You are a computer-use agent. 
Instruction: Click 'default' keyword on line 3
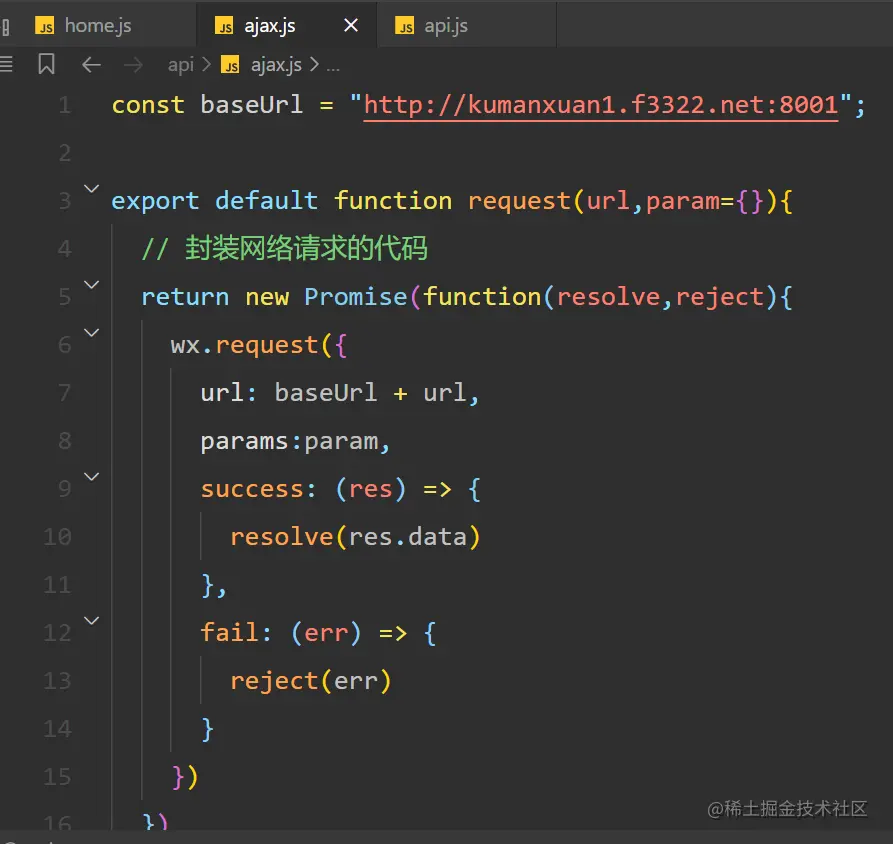point(267,200)
